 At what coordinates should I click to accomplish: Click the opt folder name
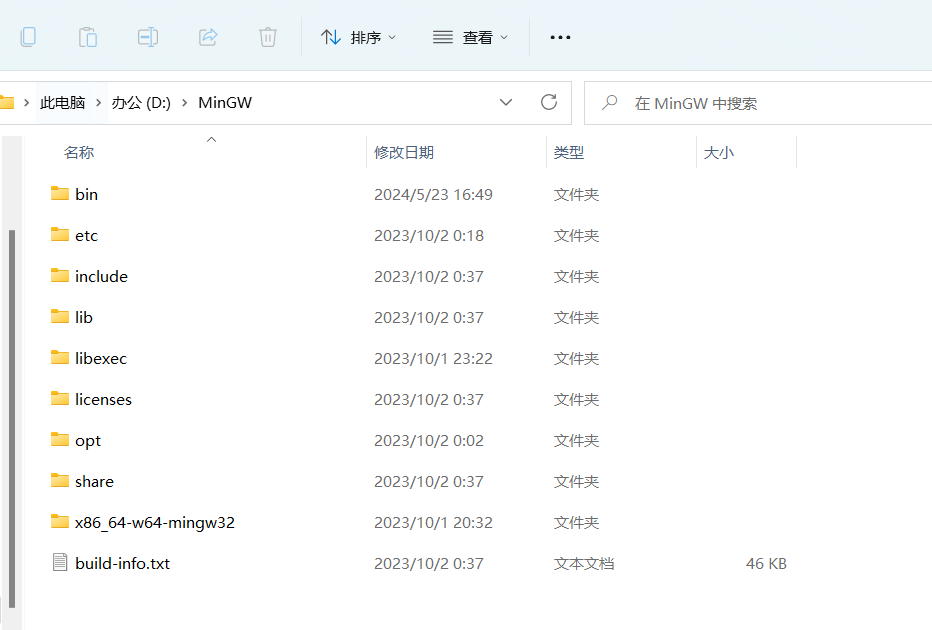[x=88, y=441]
